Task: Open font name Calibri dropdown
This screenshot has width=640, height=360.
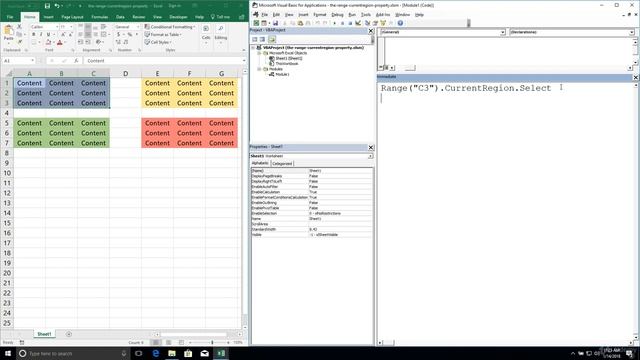Action: point(56,27)
